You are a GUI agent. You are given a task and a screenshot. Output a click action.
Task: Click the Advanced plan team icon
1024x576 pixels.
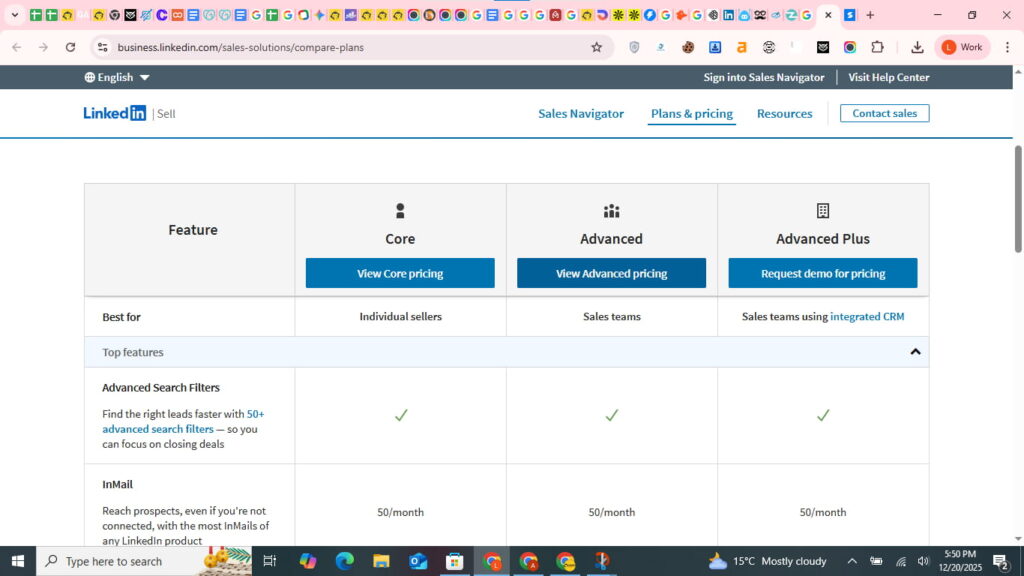click(x=611, y=211)
